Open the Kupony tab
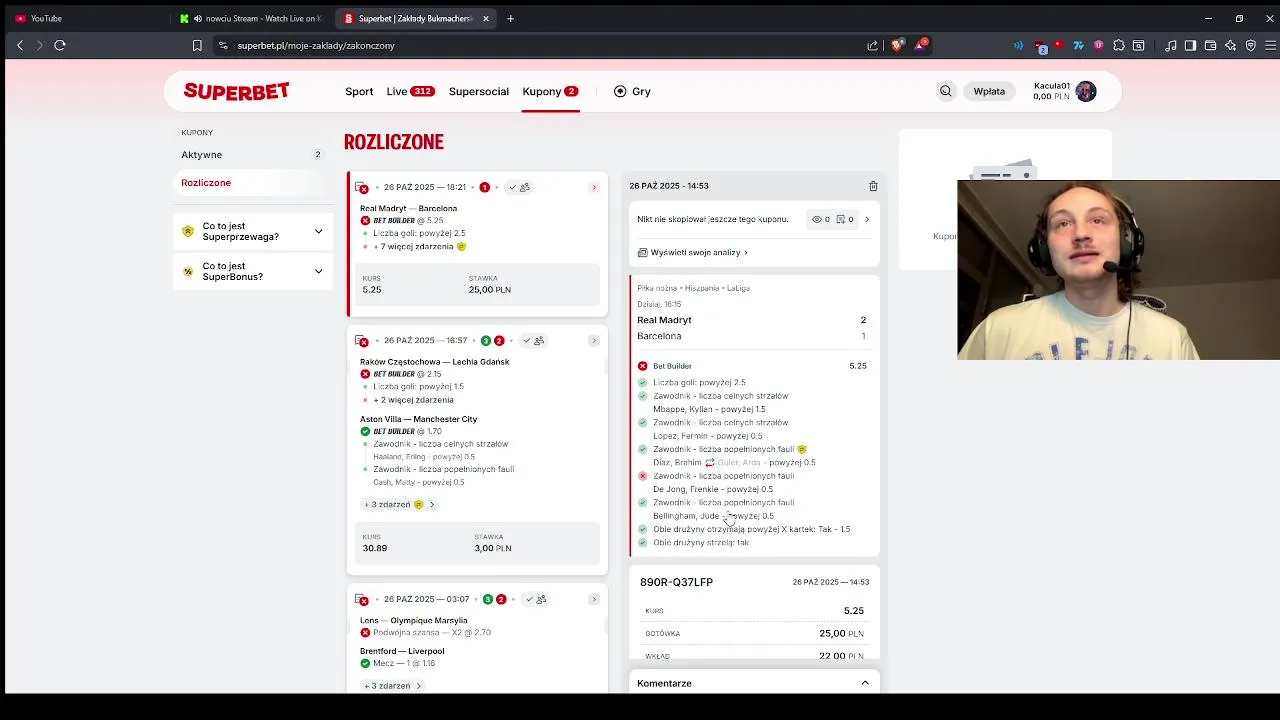The height and width of the screenshot is (720, 1280). [550, 91]
